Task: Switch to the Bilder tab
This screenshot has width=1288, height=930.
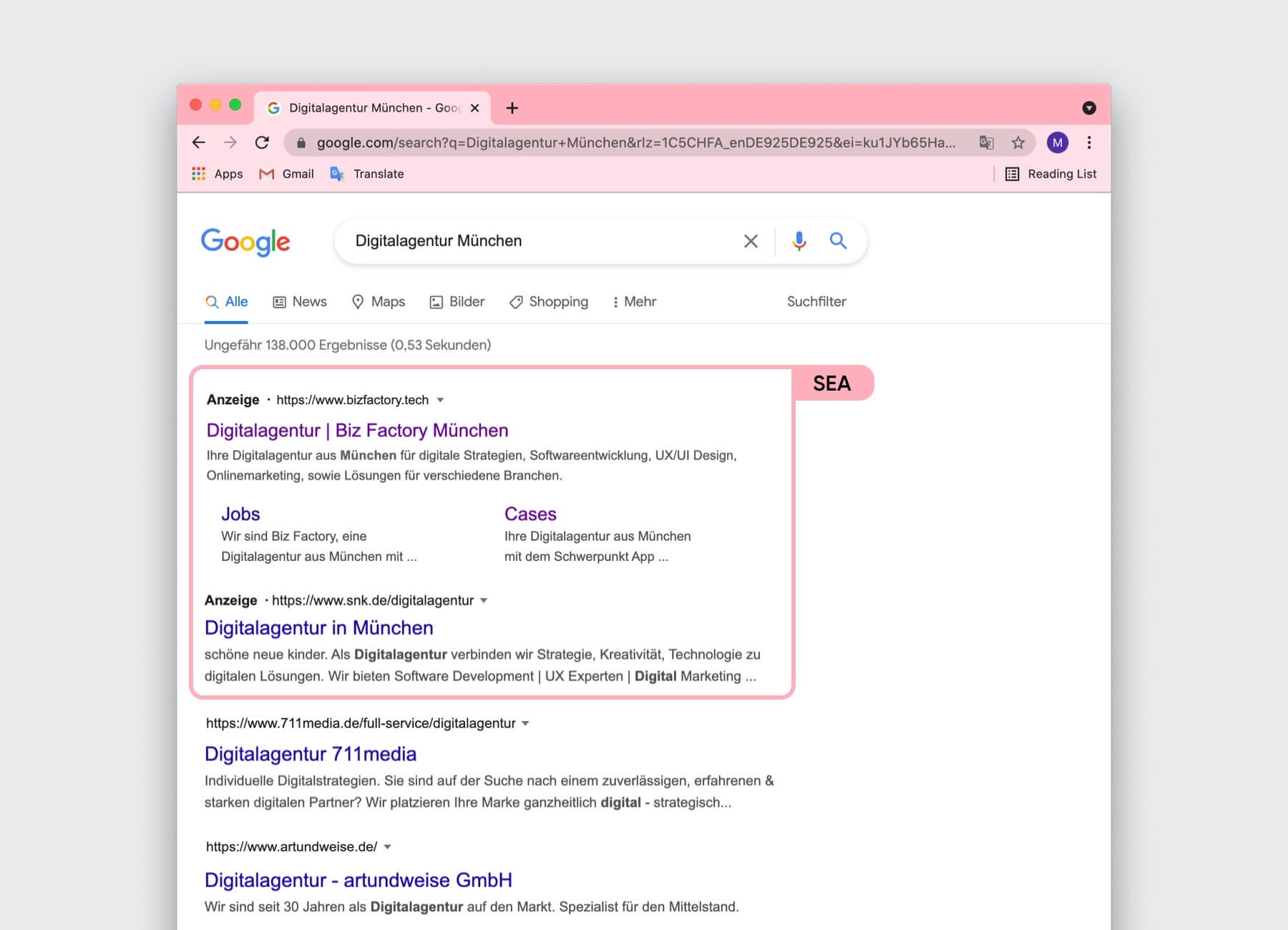Action: (x=457, y=302)
